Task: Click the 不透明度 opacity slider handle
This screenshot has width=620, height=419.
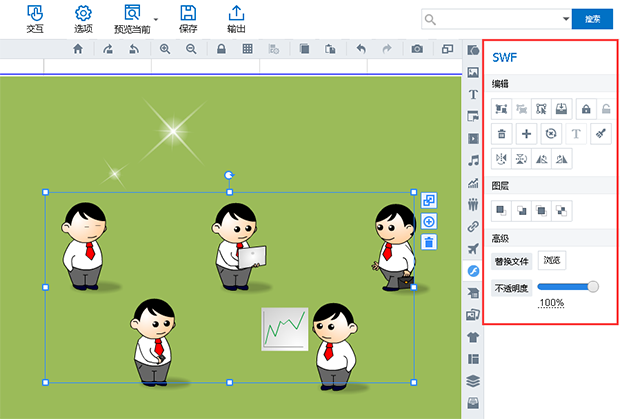Action: pyautogui.click(x=593, y=287)
